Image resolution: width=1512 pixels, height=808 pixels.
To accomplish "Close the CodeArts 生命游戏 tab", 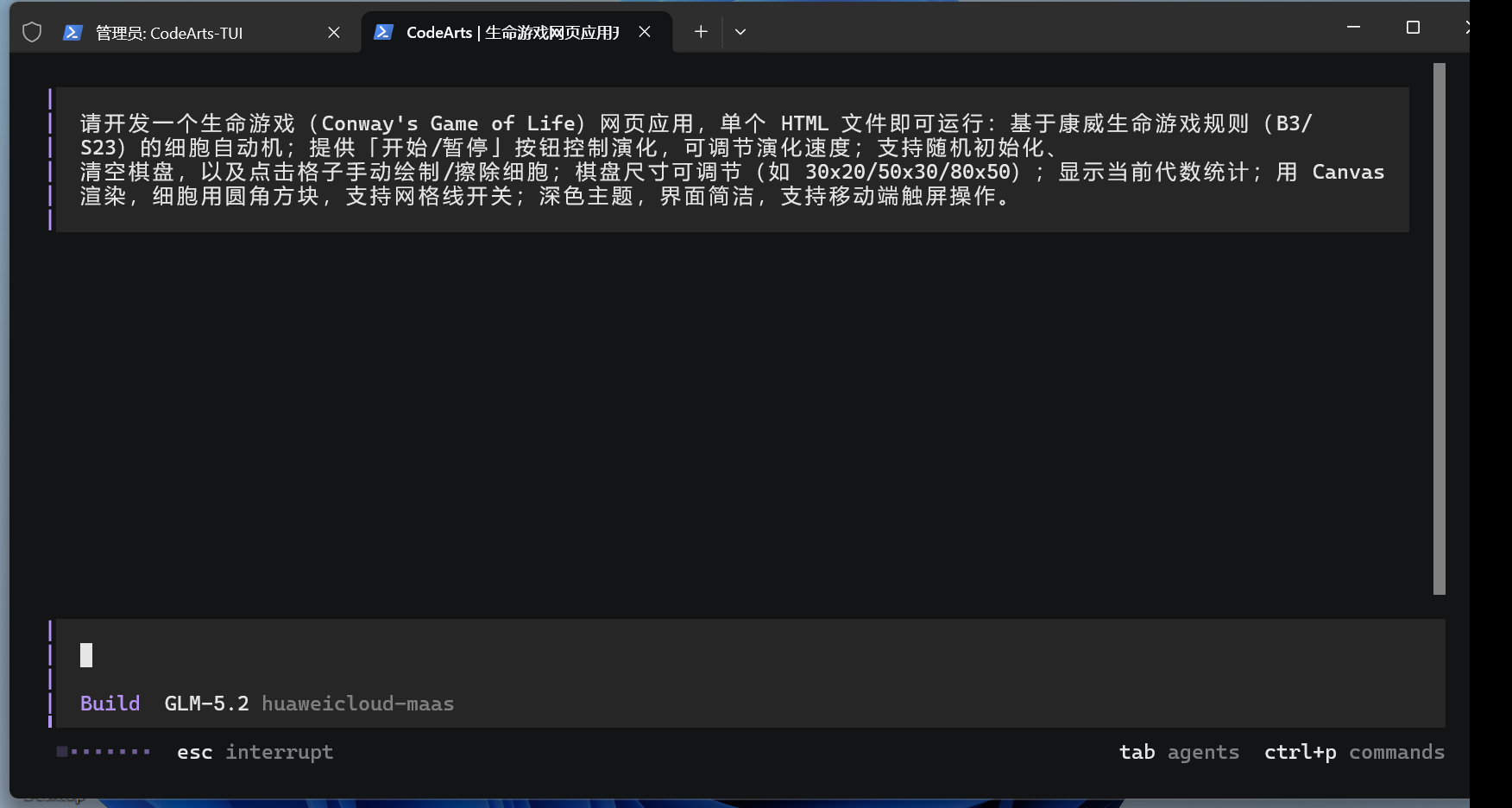I will [x=645, y=32].
